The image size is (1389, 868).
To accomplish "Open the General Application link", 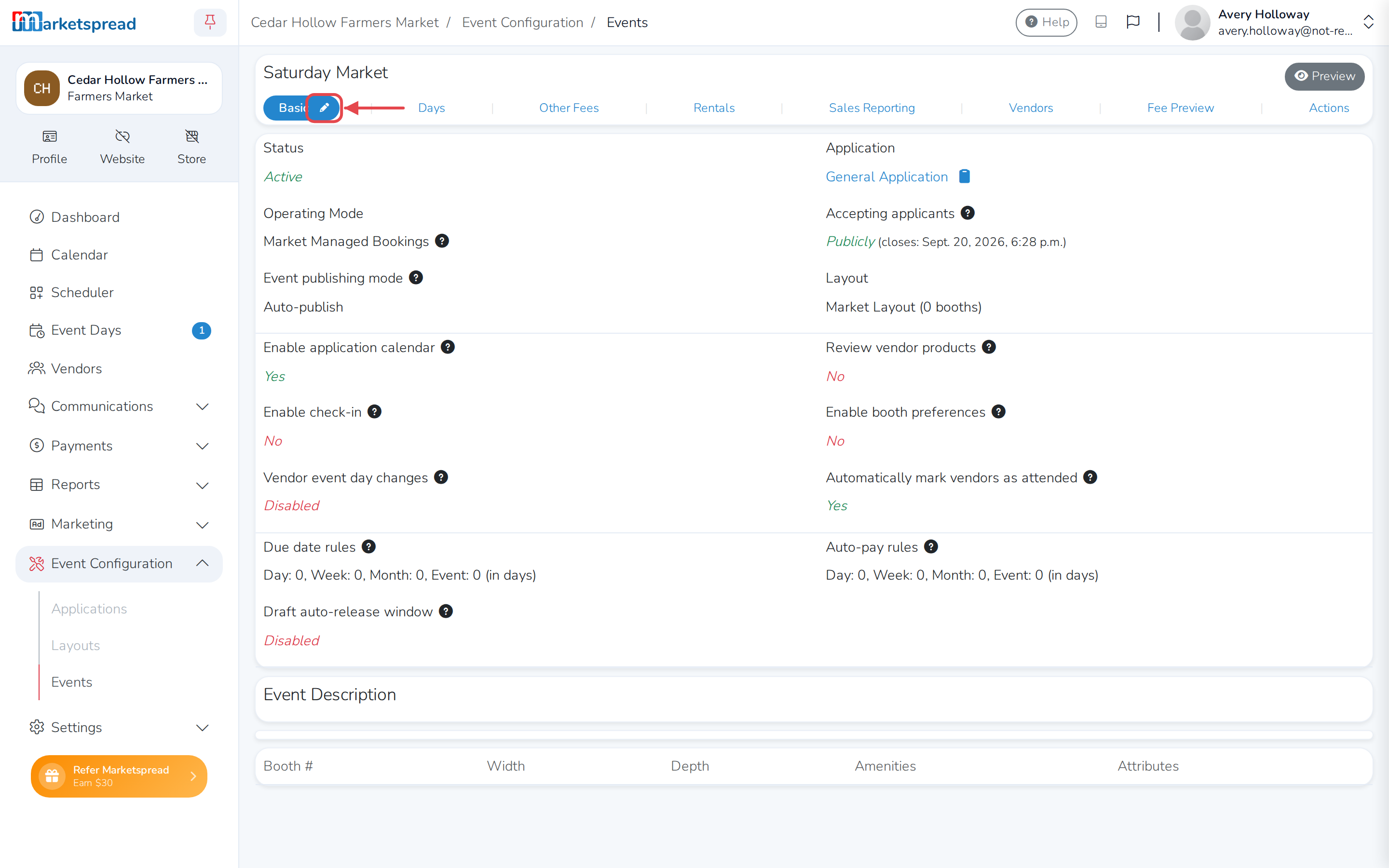I will [x=887, y=177].
